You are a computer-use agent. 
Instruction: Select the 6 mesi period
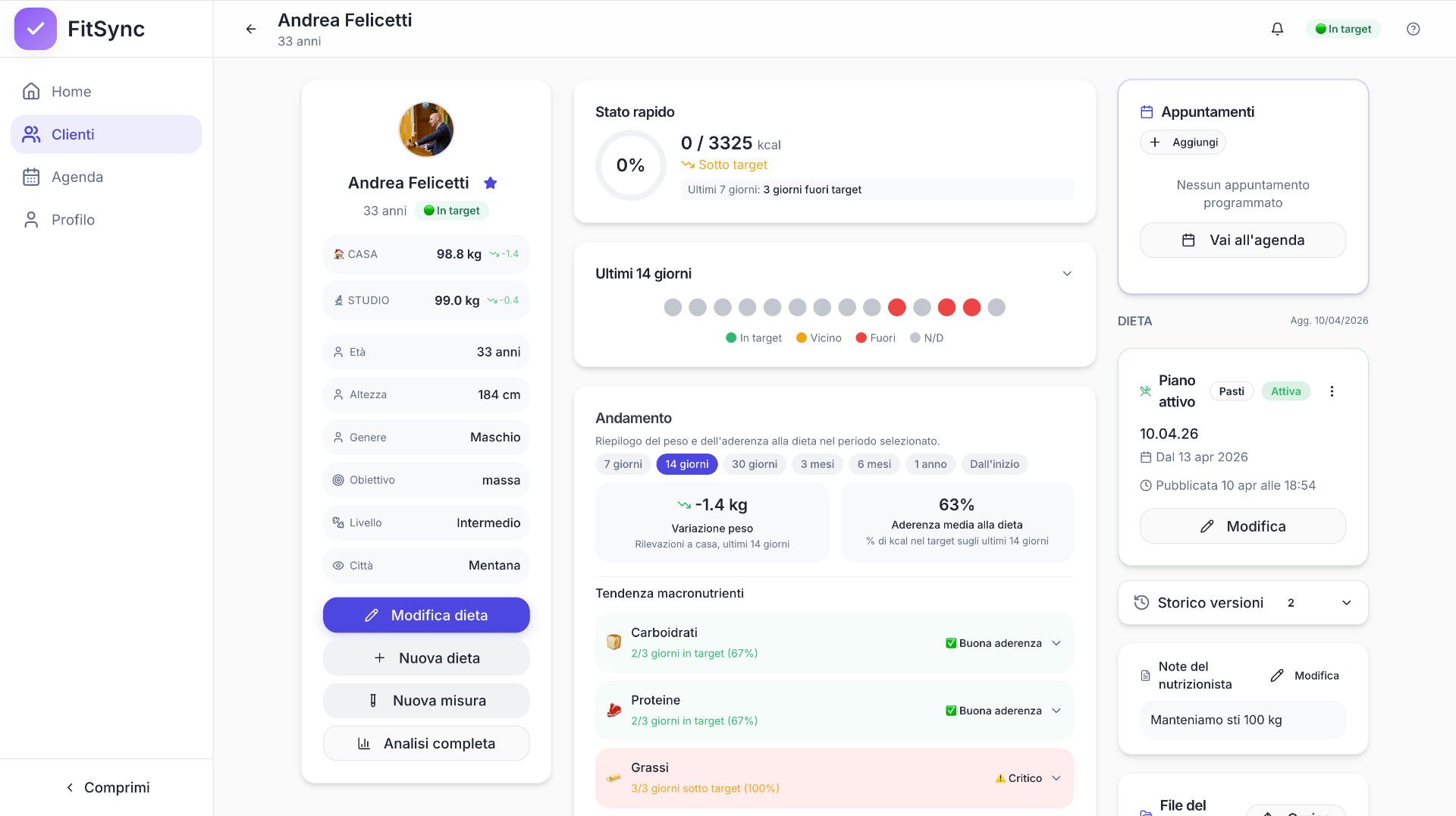coord(874,464)
